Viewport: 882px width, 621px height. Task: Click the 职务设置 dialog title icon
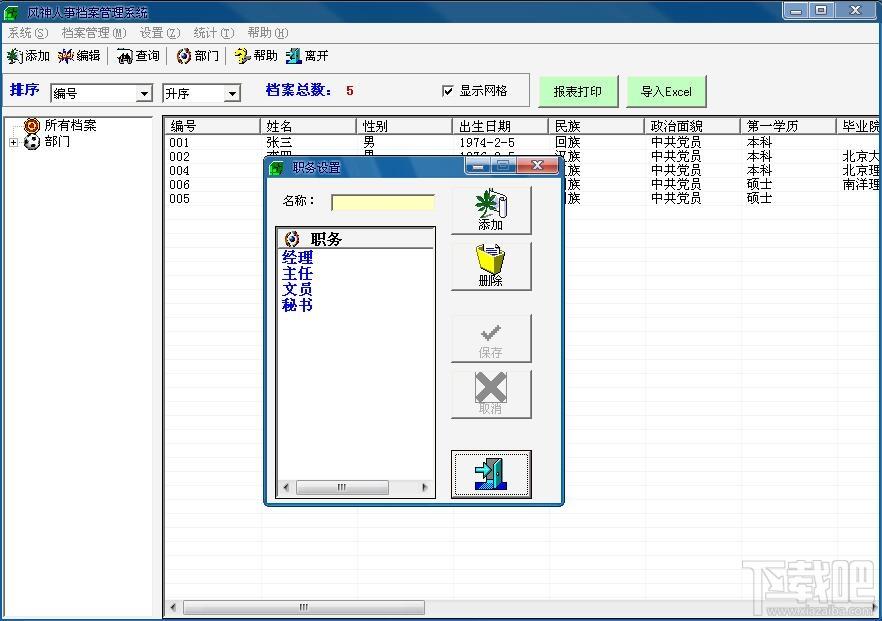(276, 168)
